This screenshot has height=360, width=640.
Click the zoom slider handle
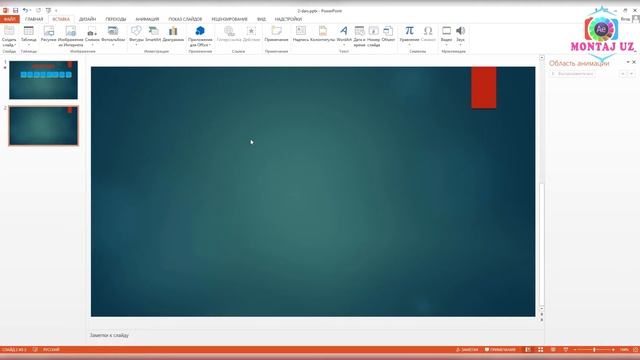click(x=594, y=350)
